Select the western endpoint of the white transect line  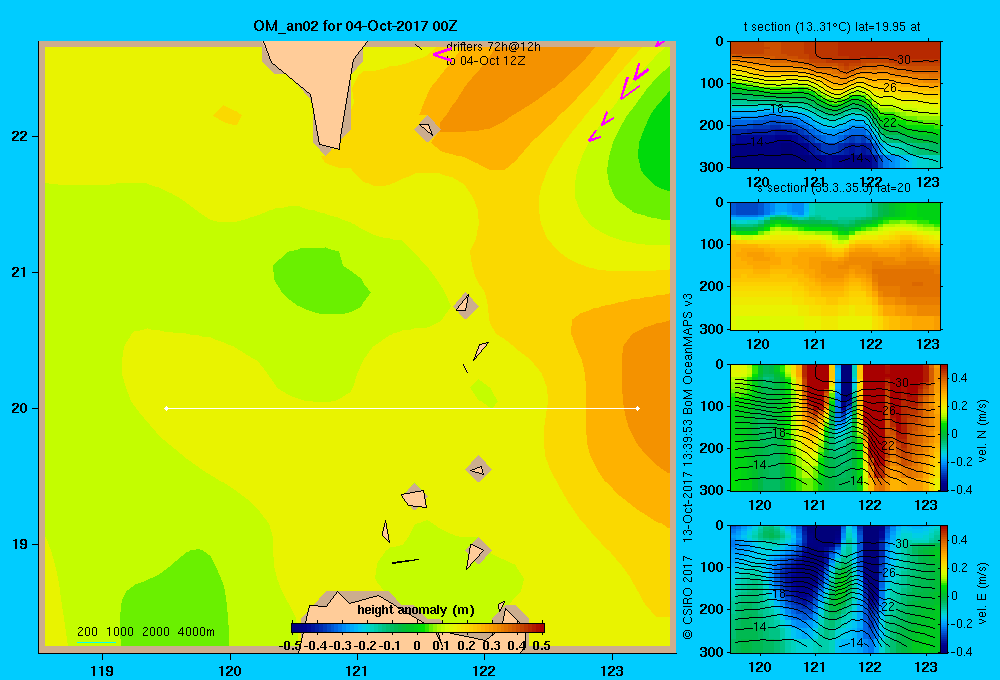[x=166, y=408]
